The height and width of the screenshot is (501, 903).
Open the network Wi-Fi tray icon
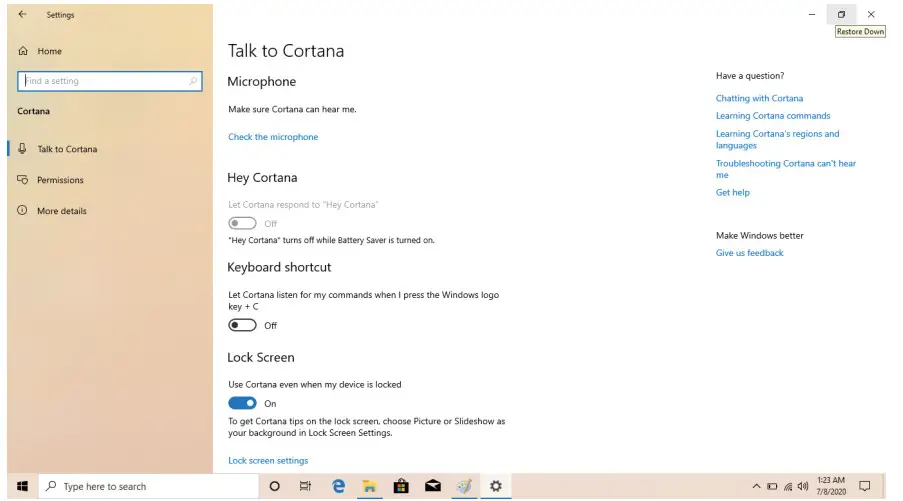788,487
